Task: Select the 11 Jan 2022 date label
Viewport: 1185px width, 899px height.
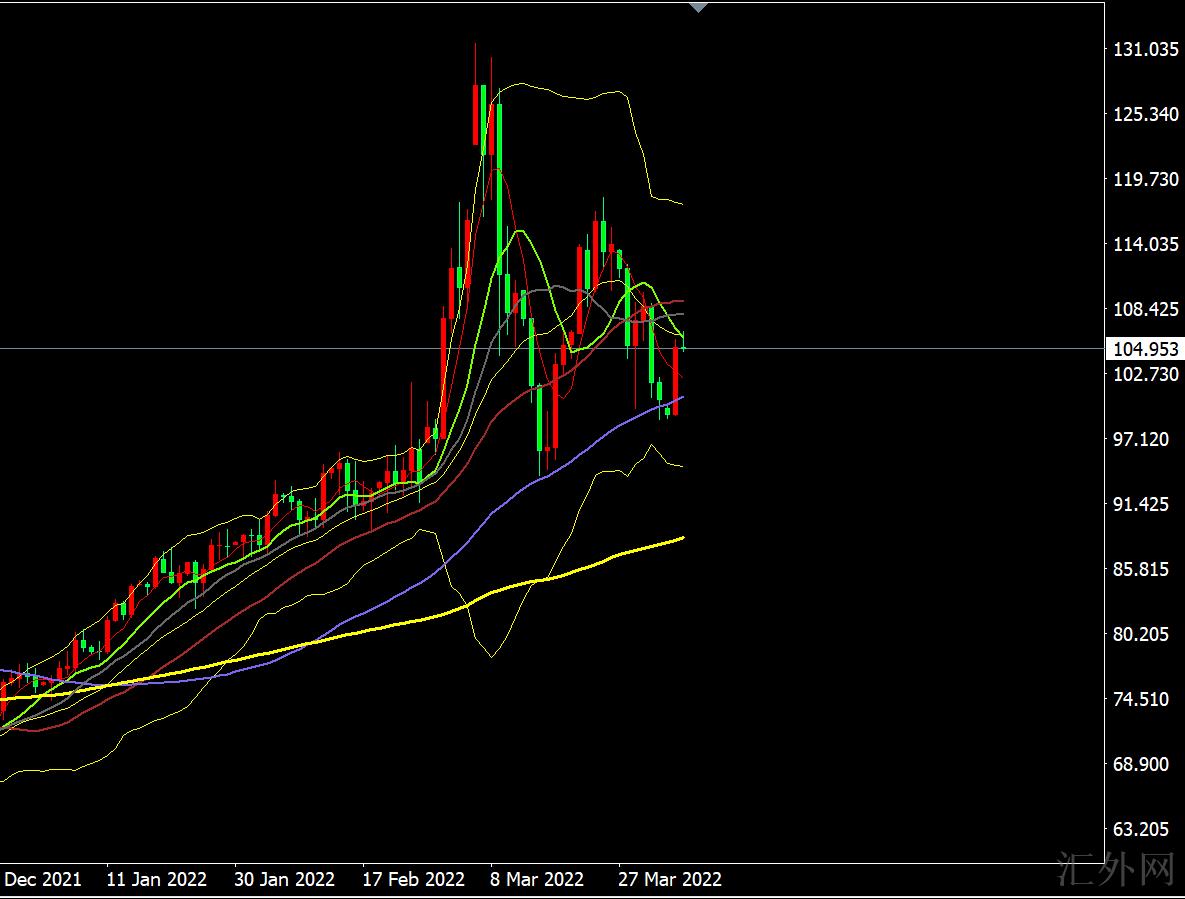Action: pyautogui.click(x=156, y=880)
